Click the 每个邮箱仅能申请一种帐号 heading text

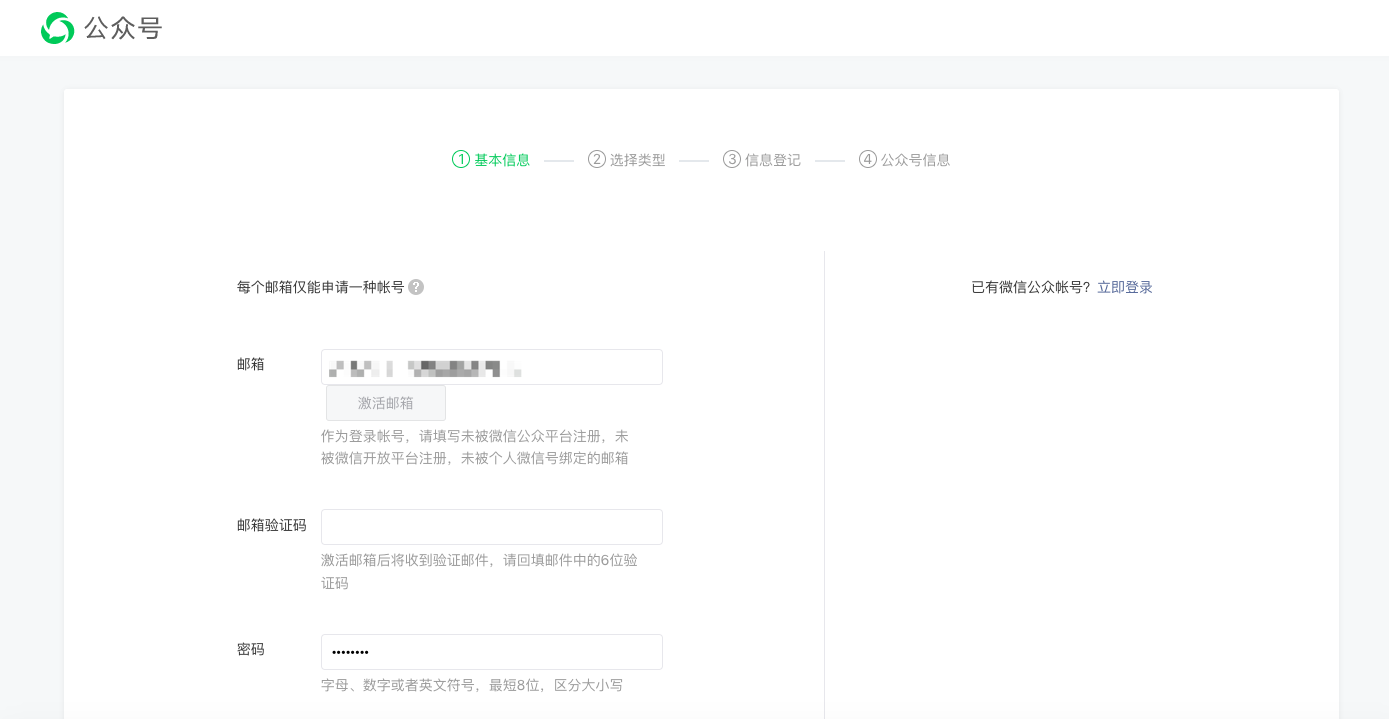pyautogui.click(x=320, y=287)
